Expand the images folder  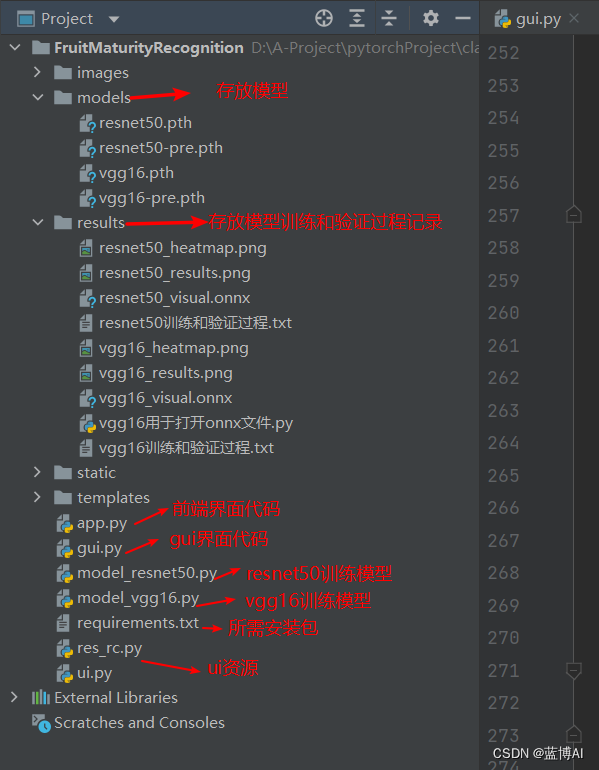(37, 72)
